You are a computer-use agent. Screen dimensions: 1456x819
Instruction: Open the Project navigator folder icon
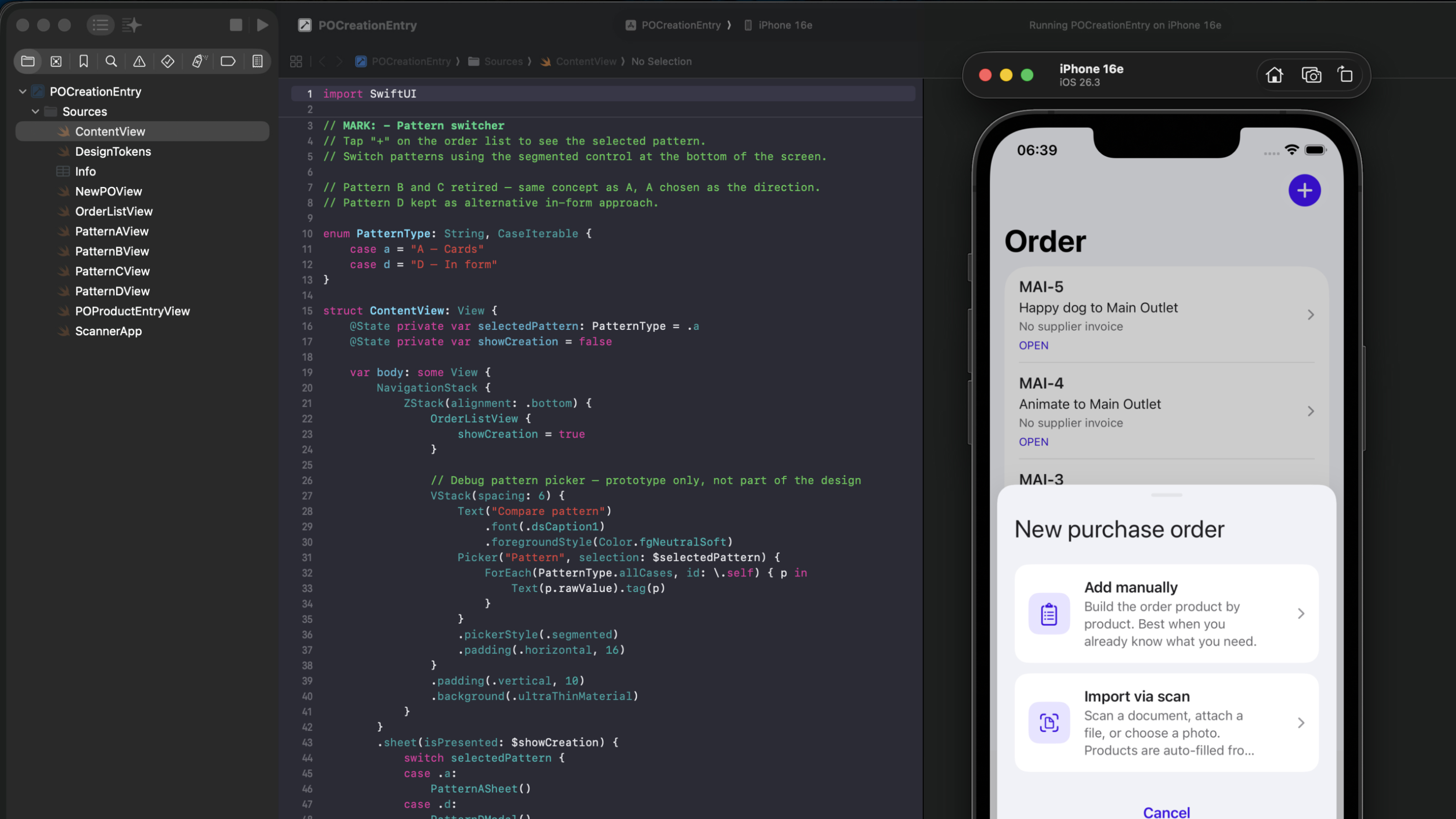28,61
